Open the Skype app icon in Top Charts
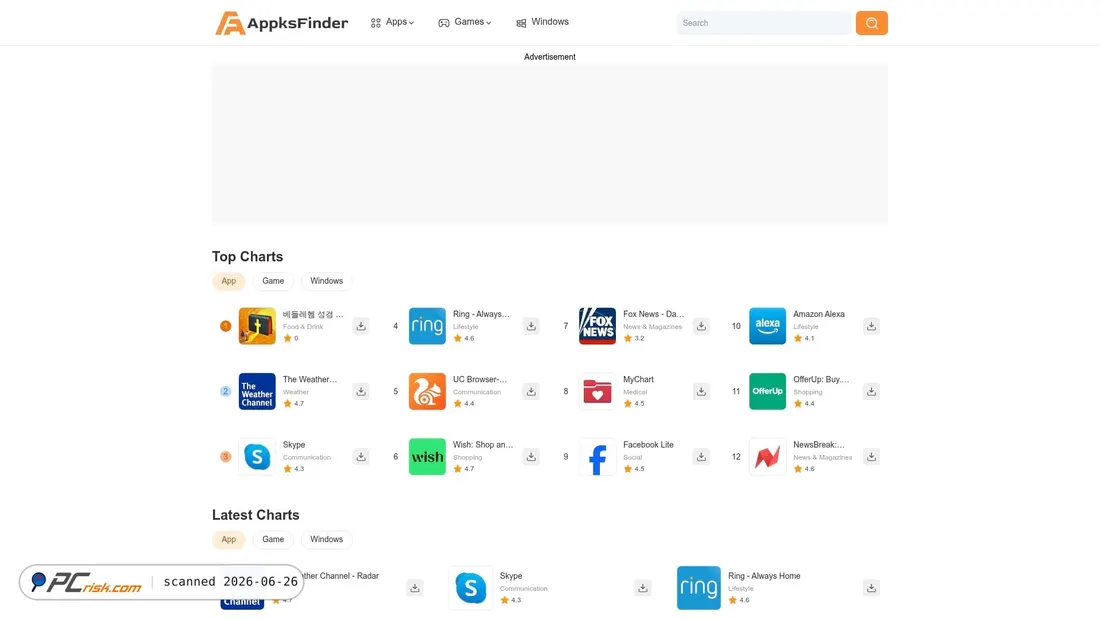The width and height of the screenshot is (1100, 619). (257, 456)
